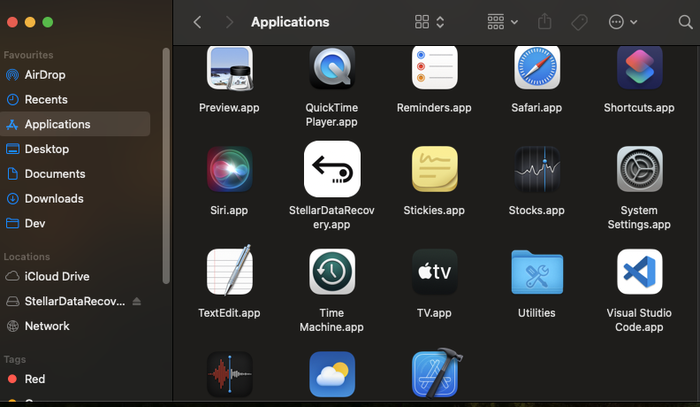
Task: Select the Reminders.app icon
Action: [x=434, y=67]
